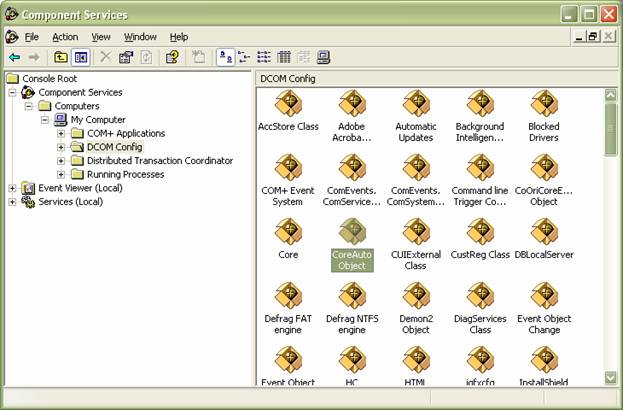This screenshot has width=623, height=410.
Task: Click the Back arrow in the toolbar
Action: 14,57
